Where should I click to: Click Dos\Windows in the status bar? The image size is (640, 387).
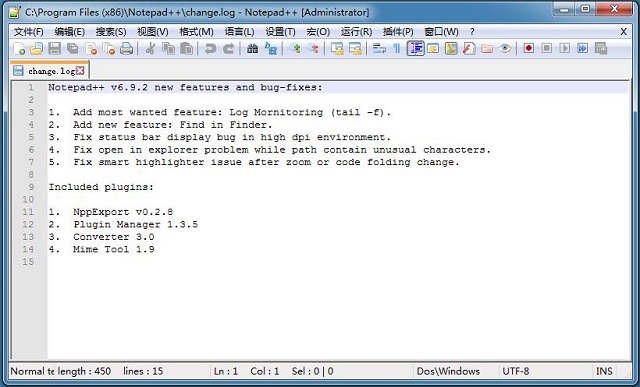tap(448, 371)
